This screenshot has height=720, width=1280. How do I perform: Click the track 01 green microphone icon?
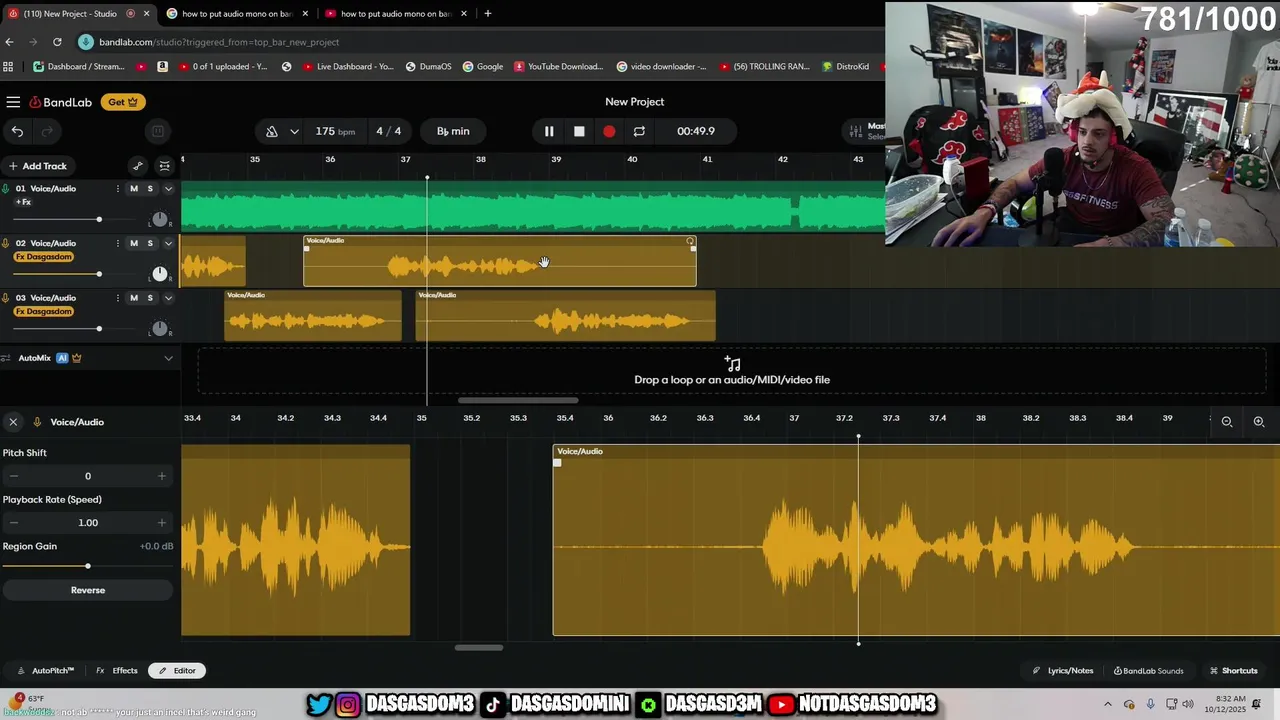6,188
